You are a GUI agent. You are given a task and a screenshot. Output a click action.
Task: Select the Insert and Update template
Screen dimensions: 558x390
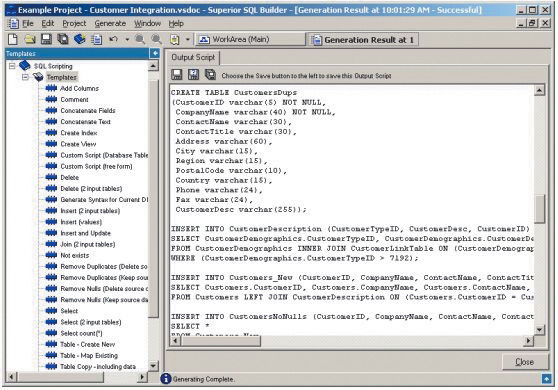point(85,233)
